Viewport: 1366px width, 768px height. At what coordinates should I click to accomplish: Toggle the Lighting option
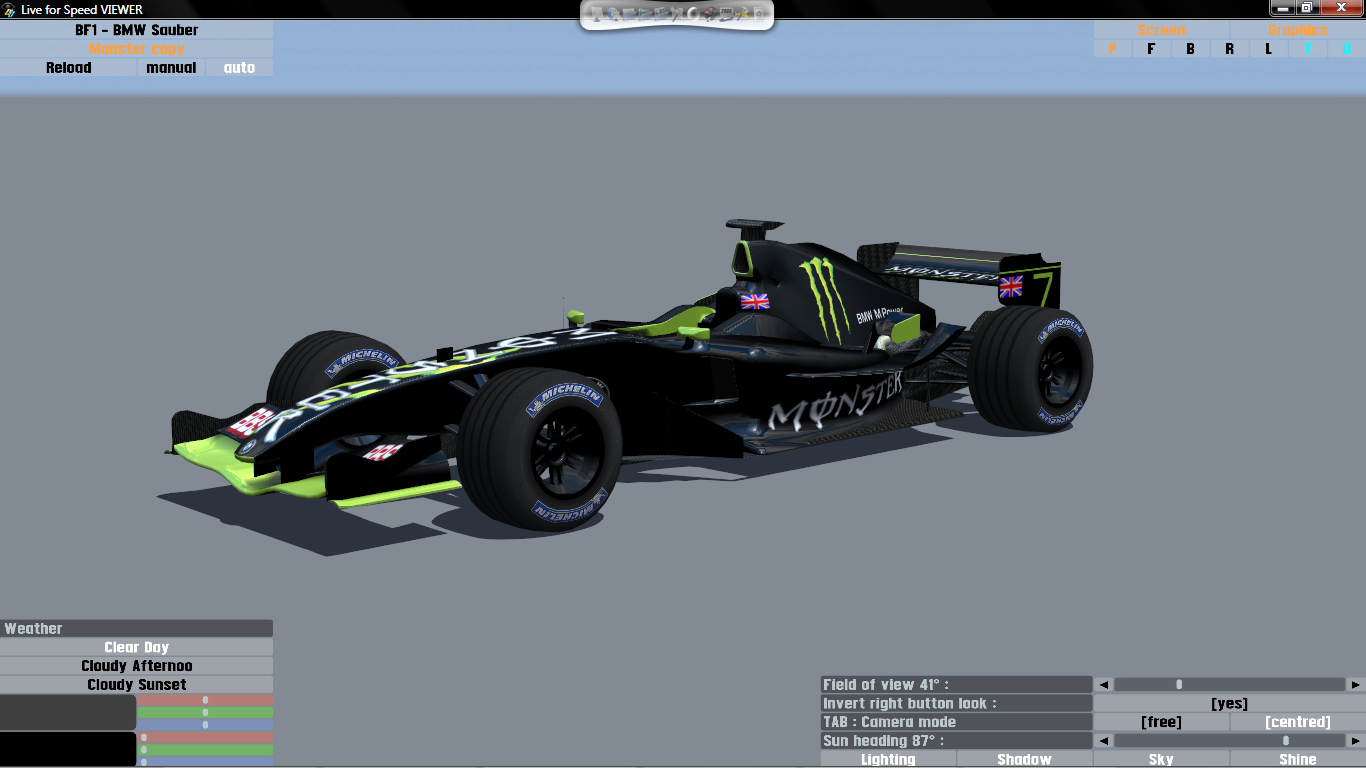tap(888, 760)
